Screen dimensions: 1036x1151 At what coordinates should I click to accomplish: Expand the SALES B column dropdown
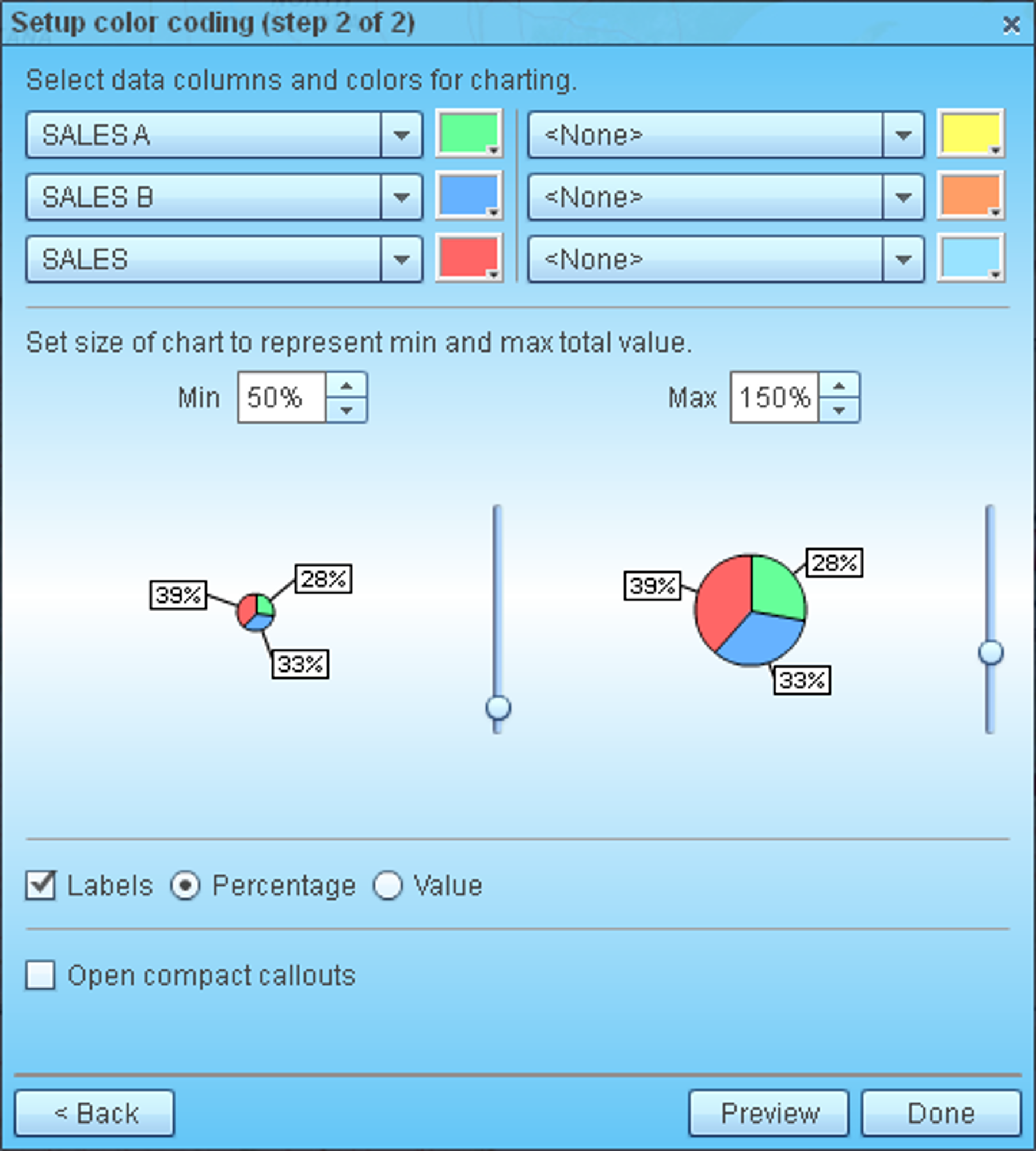coord(401,197)
